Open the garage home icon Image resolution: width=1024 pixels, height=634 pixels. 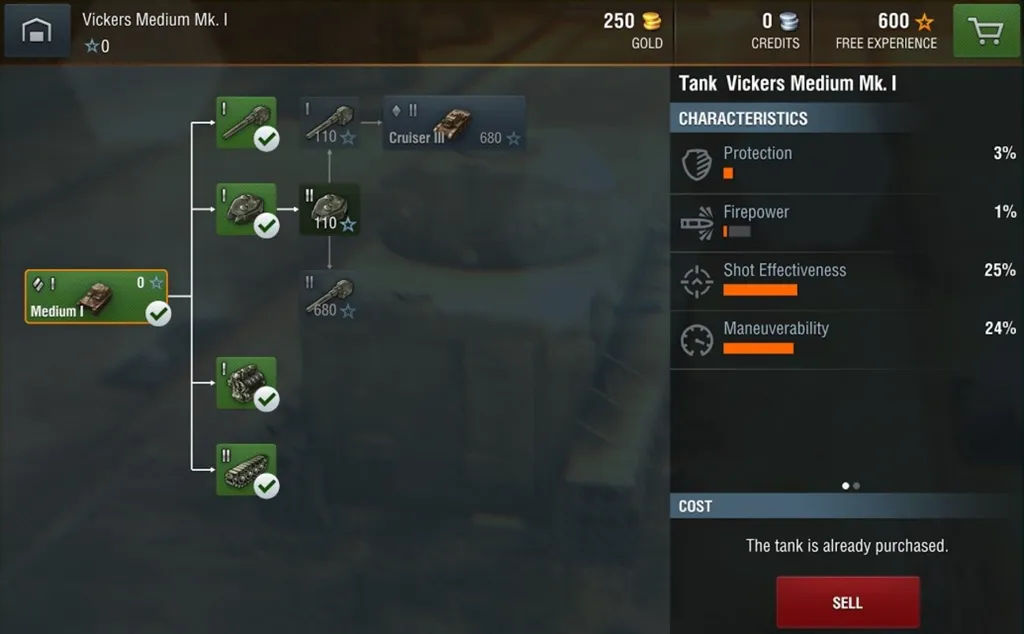tap(37, 30)
